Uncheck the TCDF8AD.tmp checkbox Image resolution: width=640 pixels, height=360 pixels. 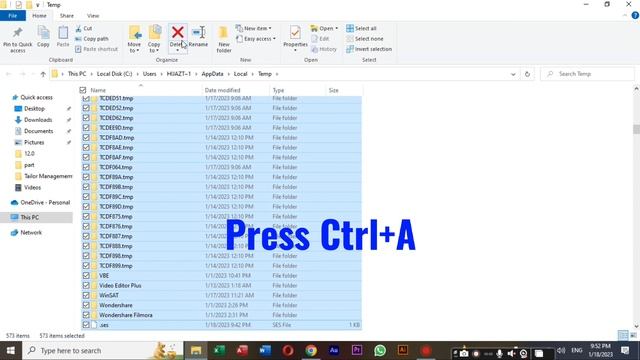(x=86, y=138)
